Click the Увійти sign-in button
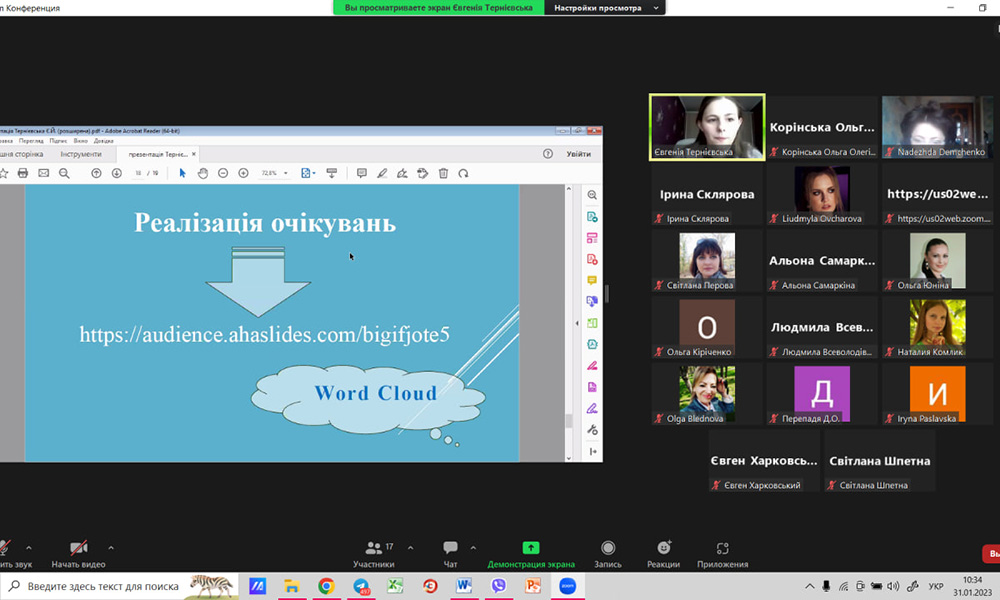The width and height of the screenshot is (1000, 600). 578,154
